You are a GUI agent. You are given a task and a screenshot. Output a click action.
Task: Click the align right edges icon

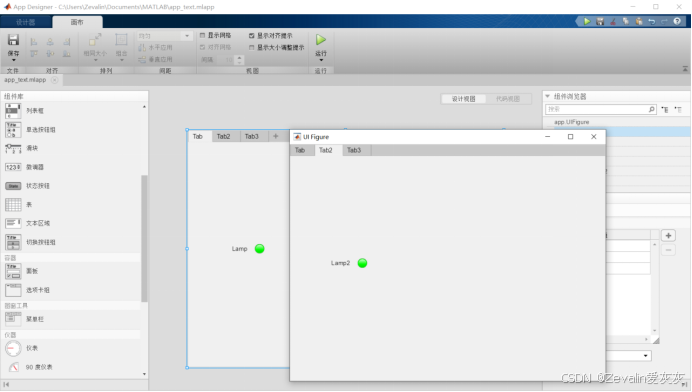66,42
